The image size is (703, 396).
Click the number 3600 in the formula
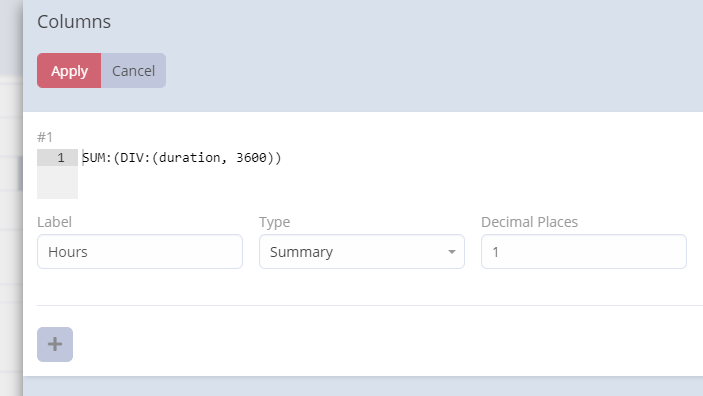pos(252,157)
